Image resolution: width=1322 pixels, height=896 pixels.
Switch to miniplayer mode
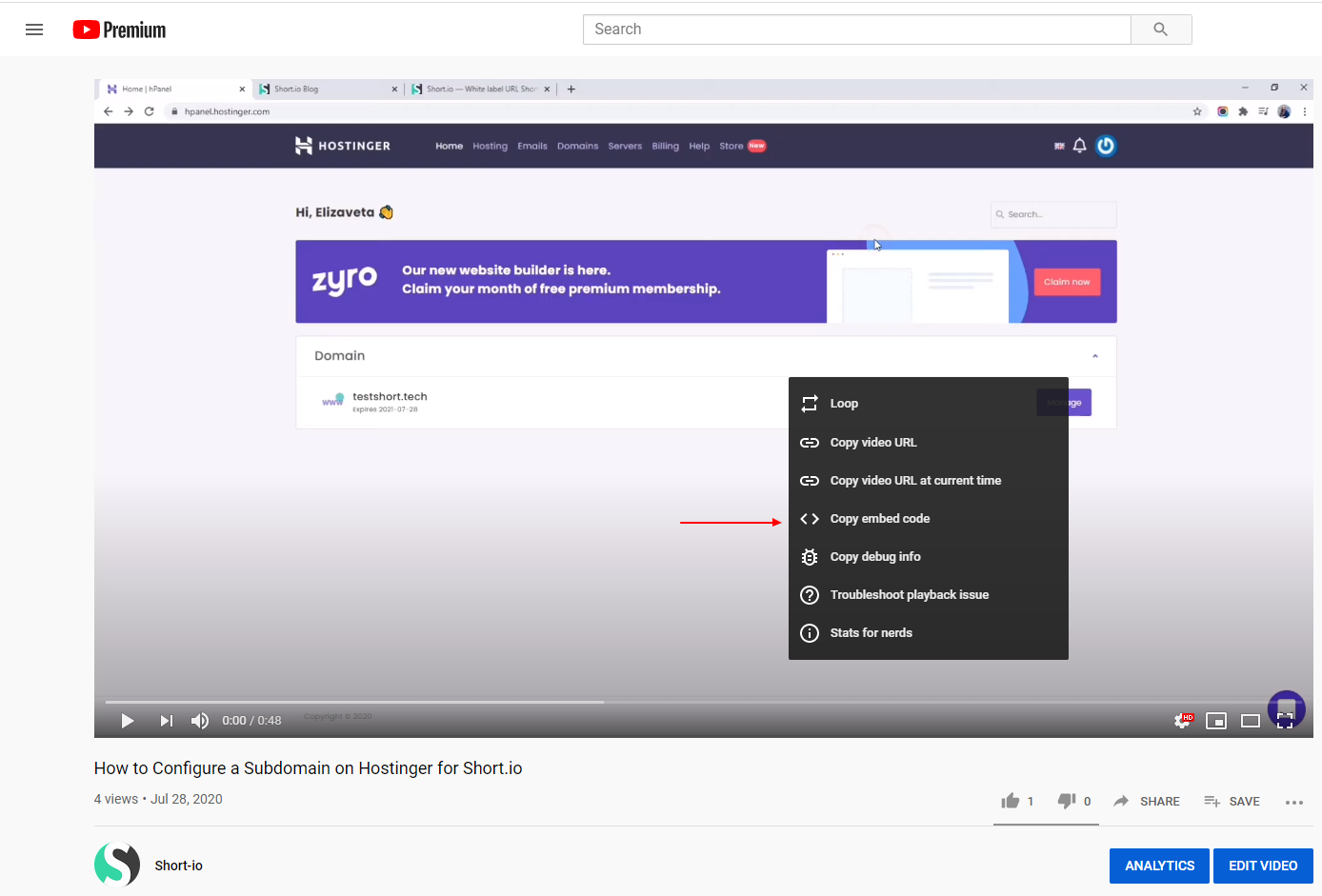pos(1216,721)
